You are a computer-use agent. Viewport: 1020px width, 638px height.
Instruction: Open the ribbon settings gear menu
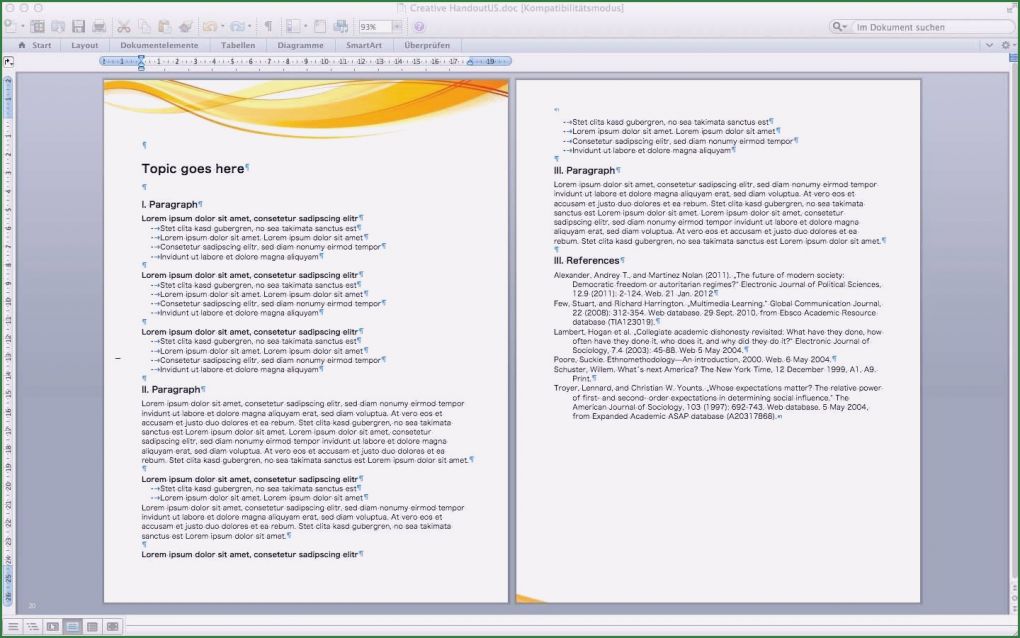pyautogui.click(x=1005, y=45)
